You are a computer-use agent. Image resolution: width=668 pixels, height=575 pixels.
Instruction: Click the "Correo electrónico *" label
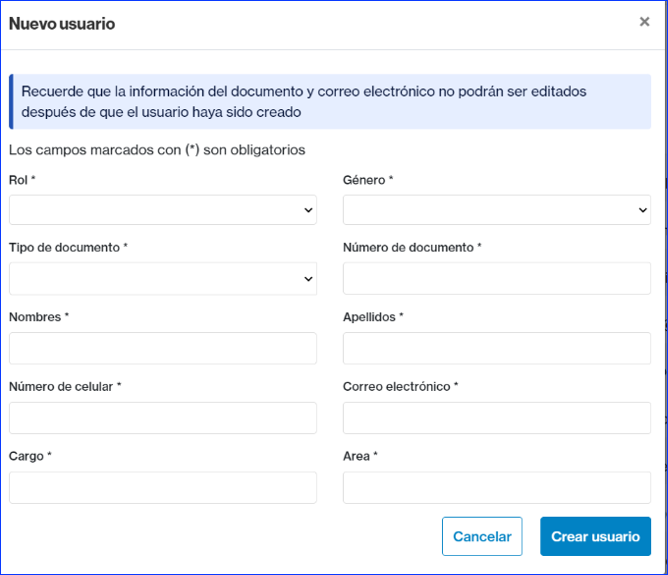(400, 386)
